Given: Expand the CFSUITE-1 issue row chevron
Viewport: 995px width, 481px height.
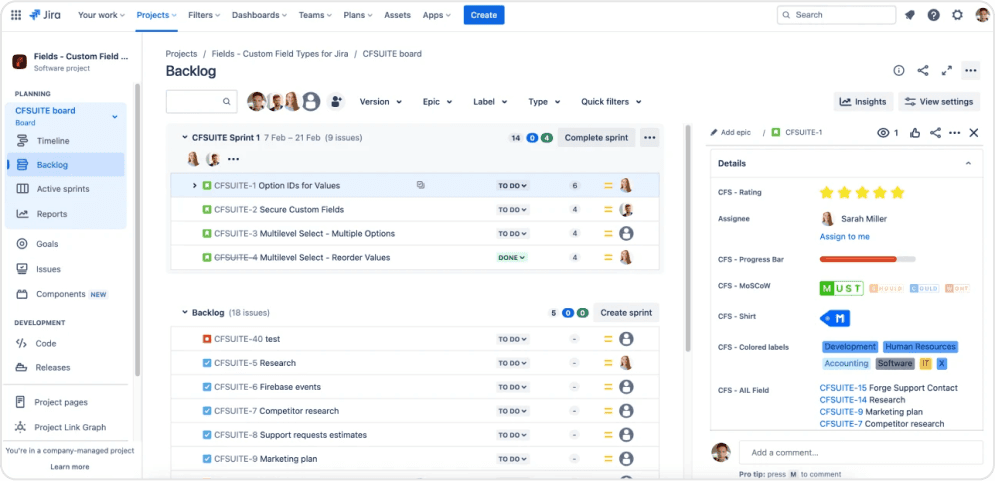Looking at the screenshot, I should [x=195, y=185].
